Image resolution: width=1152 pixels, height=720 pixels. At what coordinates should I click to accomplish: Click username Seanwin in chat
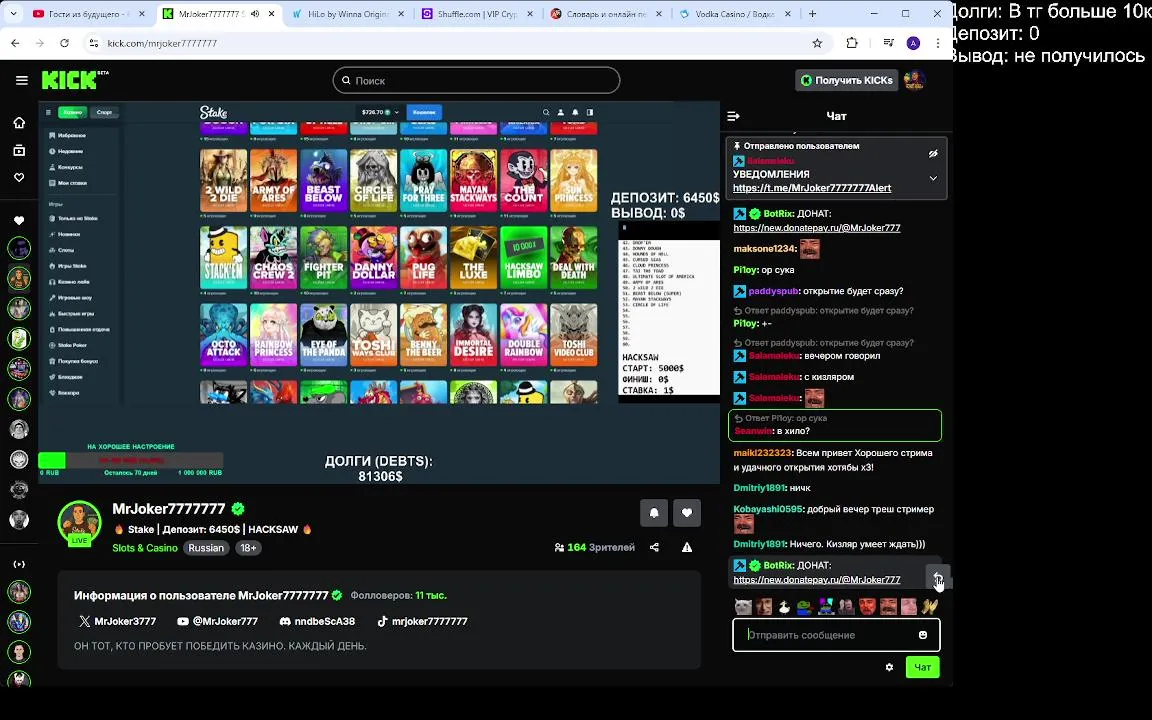752,431
